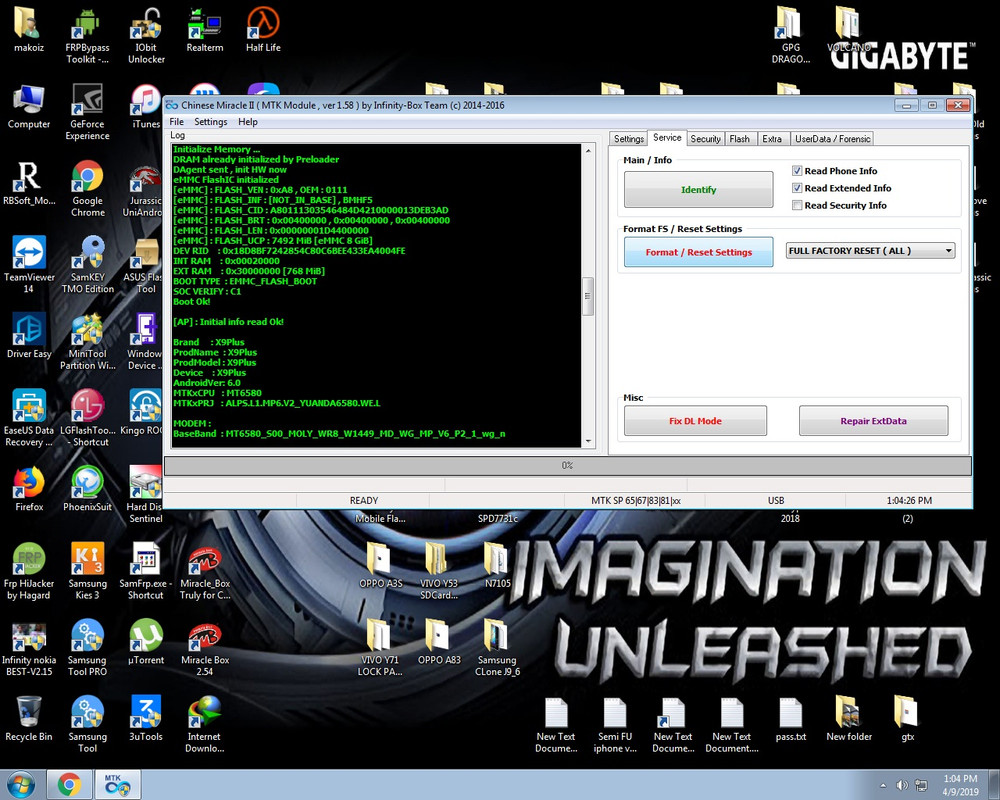Open the VIVO Y53 SDCard folder
The height and width of the screenshot is (800, 1000).
click(439, 572)
